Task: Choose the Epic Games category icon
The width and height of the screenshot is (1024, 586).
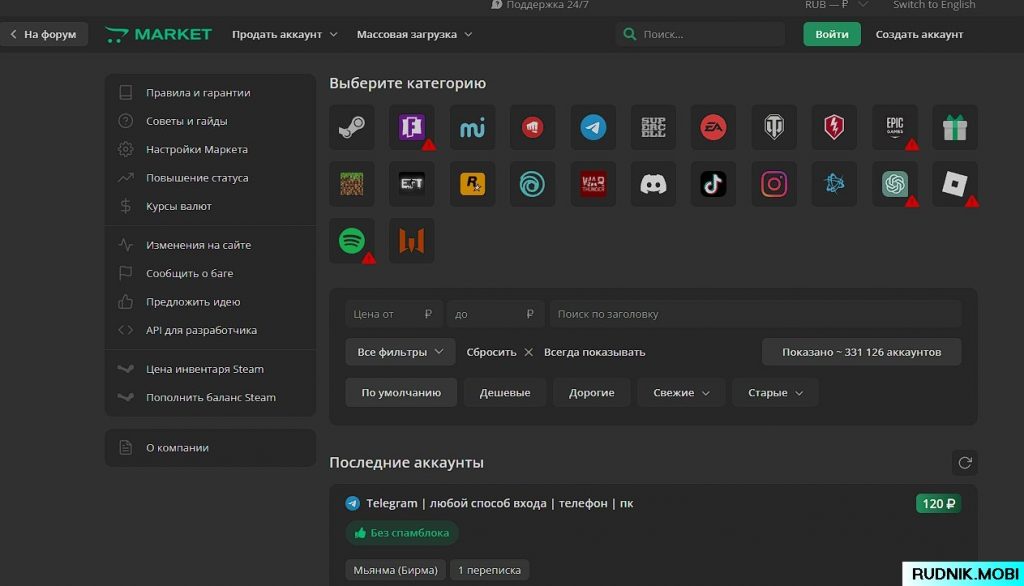Action: click(894, 128)
